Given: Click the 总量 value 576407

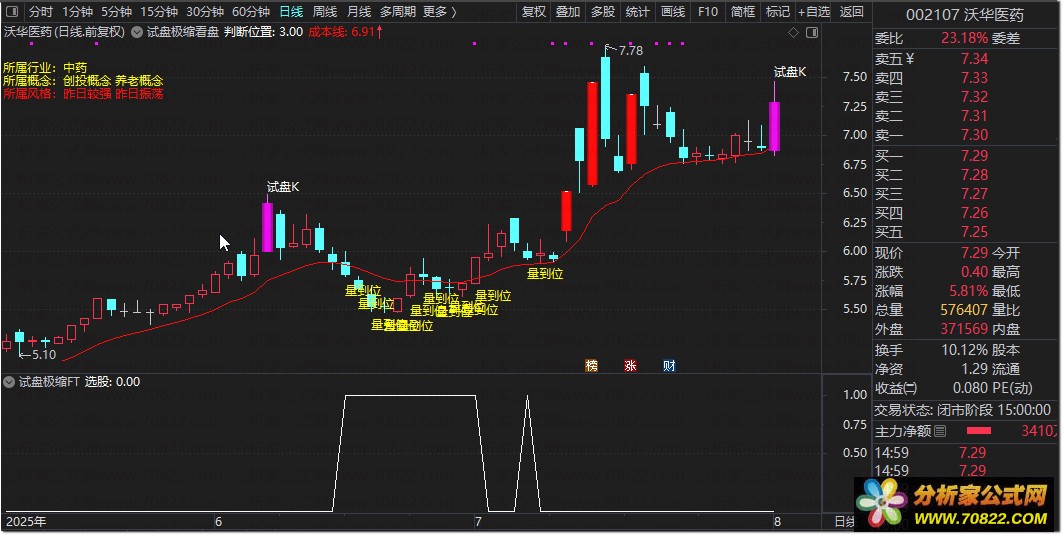Looking at the screenshot, I should (964, 310).
